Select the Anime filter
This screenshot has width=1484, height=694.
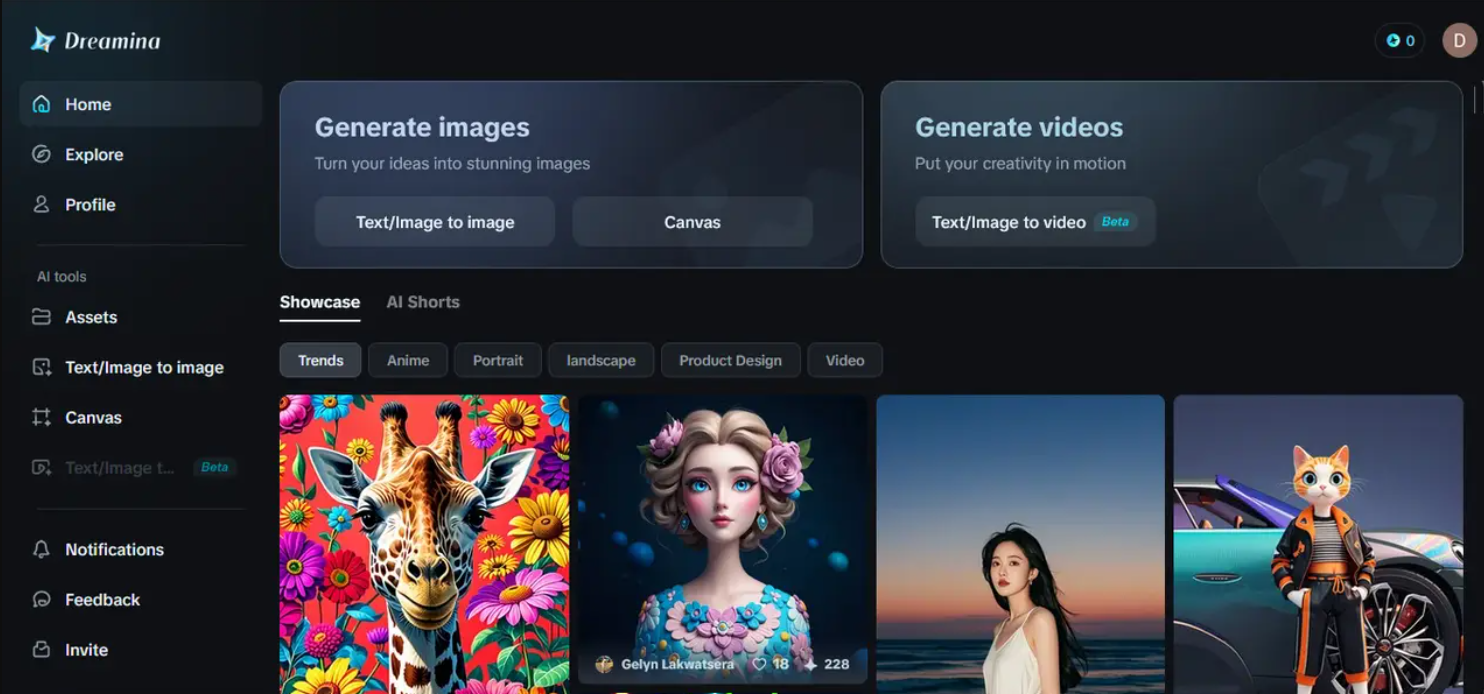coord(408,360)
